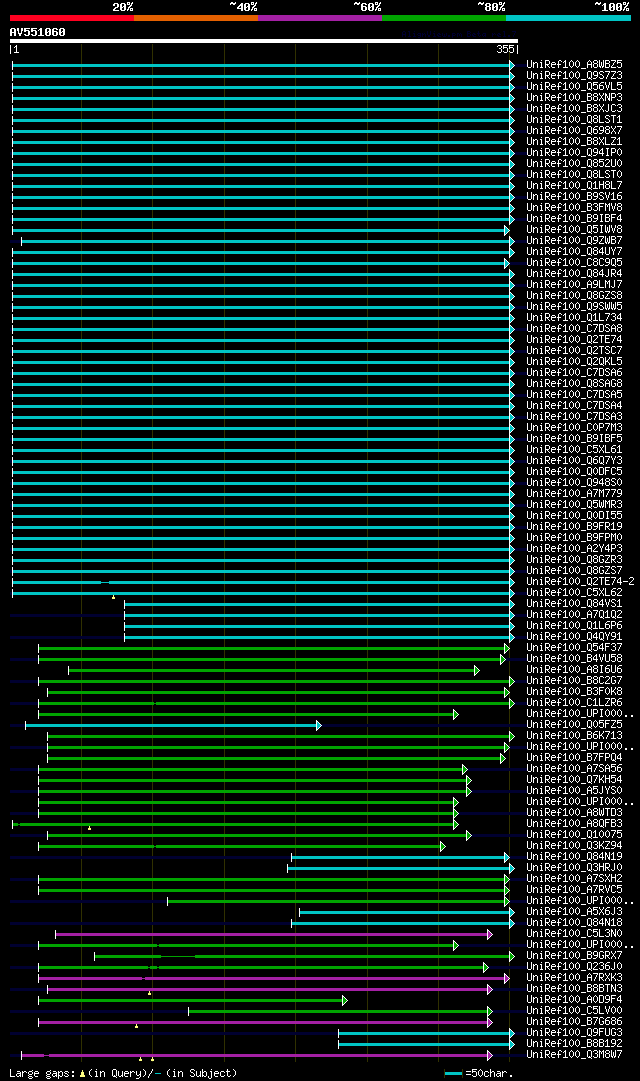This screenshot has height=1081, width=640.
Task: Select the UniRef100_Q3M8W7 label
Action: click(x=574, y=1055)
